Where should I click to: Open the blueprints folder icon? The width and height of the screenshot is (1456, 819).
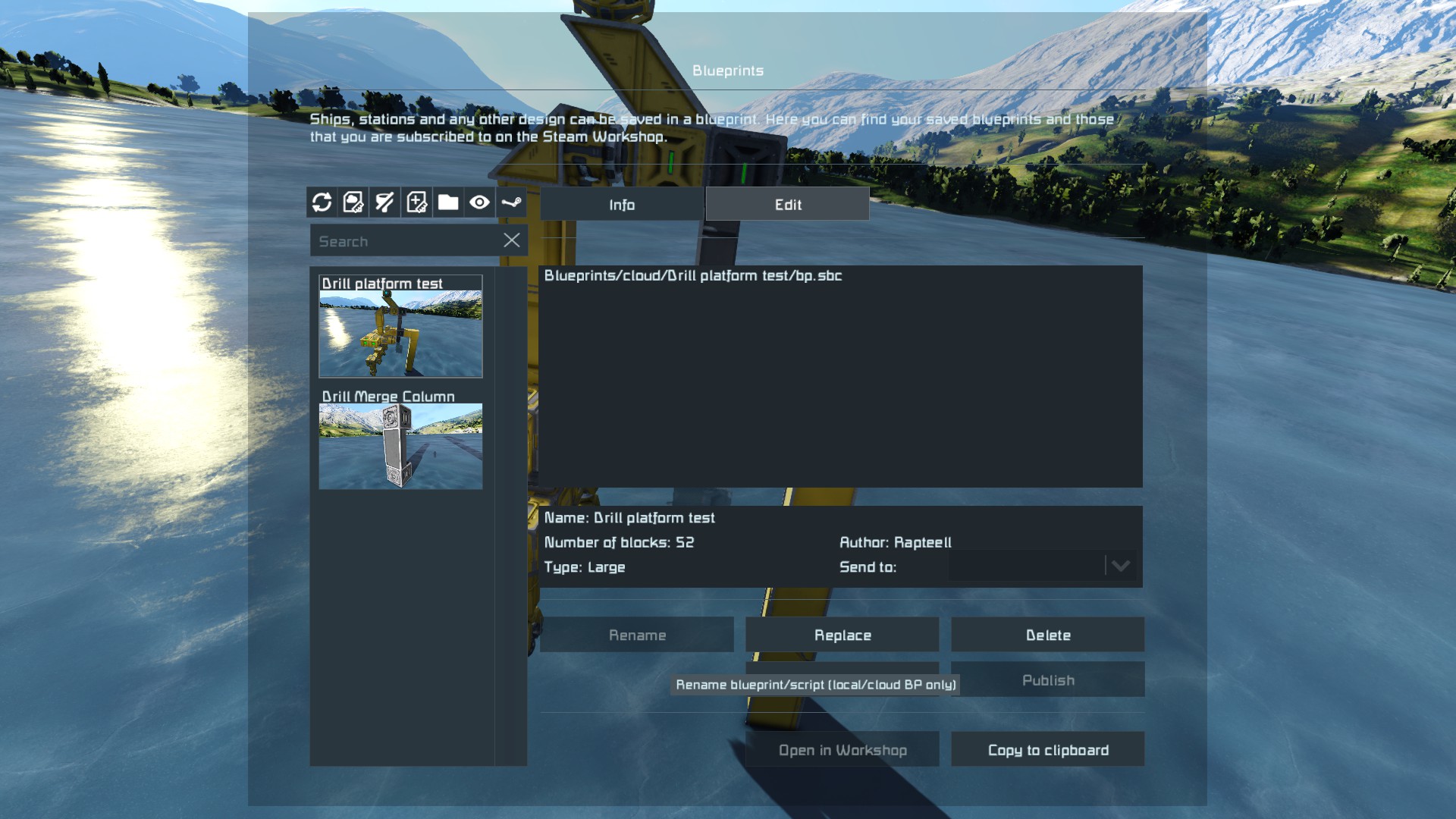coord(448,202)
